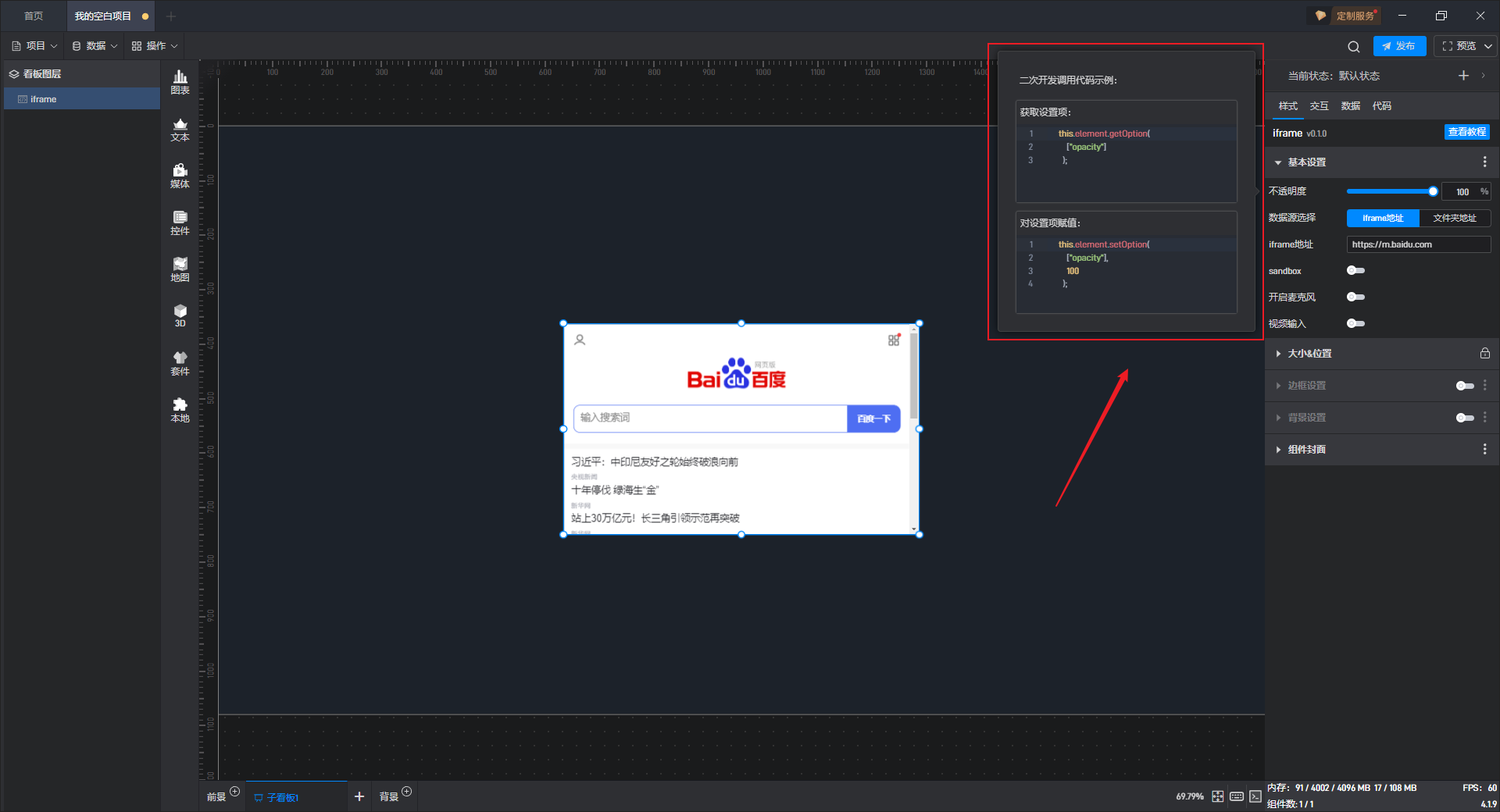This screenshot has height=812, width=1500.
Task: Switch to the 交互 tab
Action: (x=1319, y=106)
